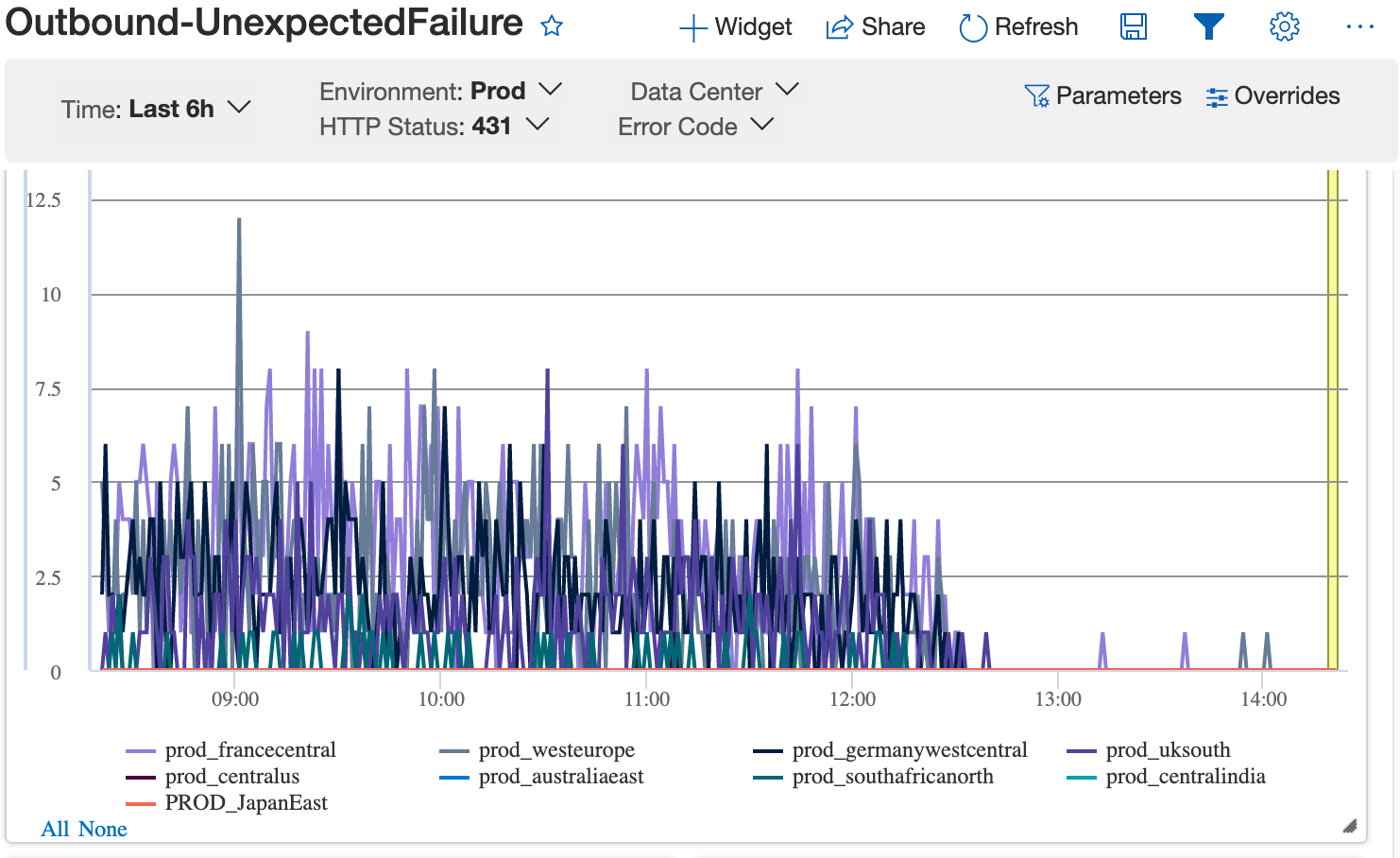Viewport: 1400px width, 858px height.
Task: Click the None legend link
Action: pyautogui.click(x=103, y=830)
